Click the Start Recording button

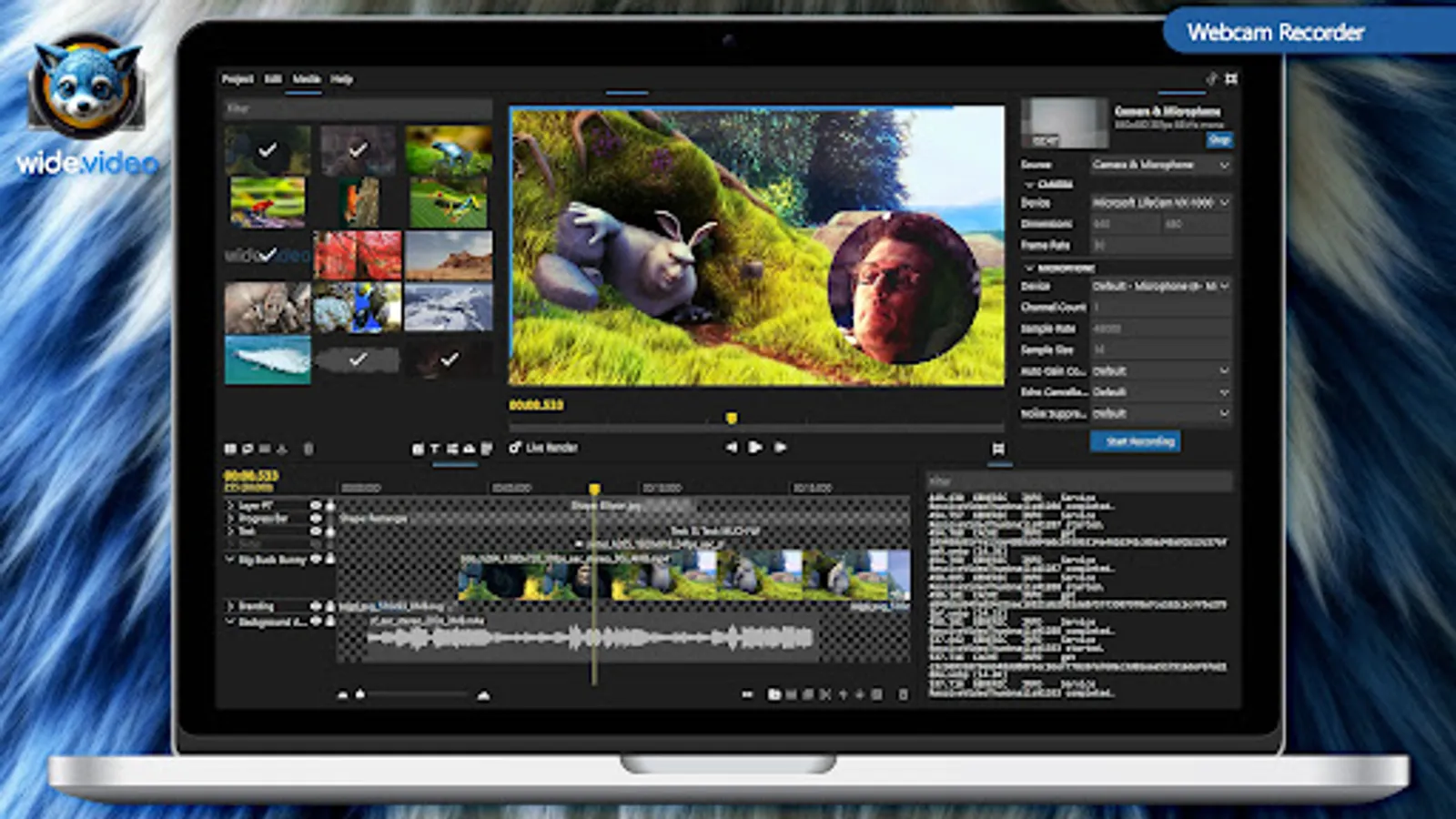coord(1135,441)
